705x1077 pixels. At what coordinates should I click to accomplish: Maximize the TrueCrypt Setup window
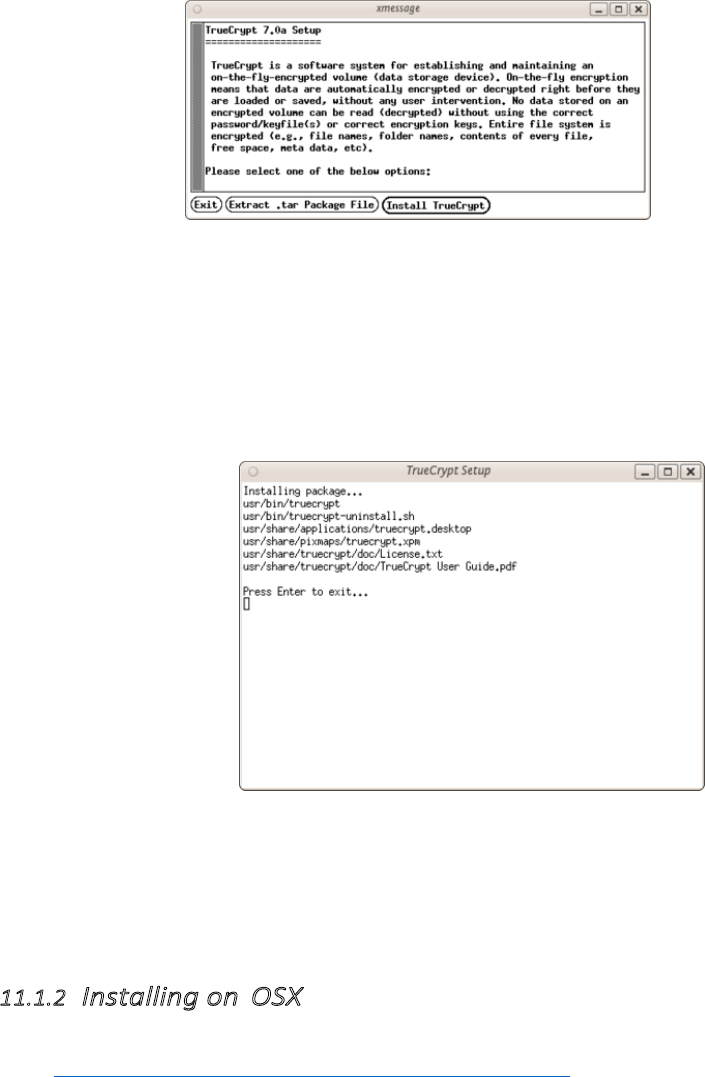pos(667,472)
